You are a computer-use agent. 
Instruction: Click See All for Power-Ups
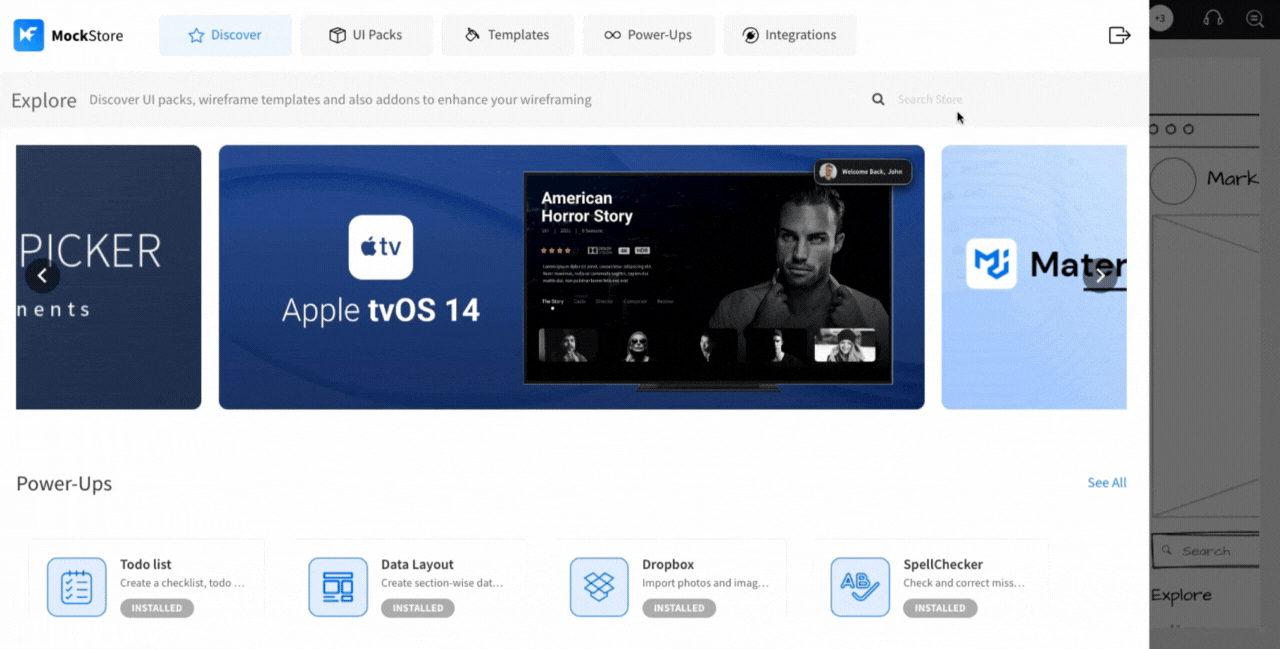[x=1107, y=483]
